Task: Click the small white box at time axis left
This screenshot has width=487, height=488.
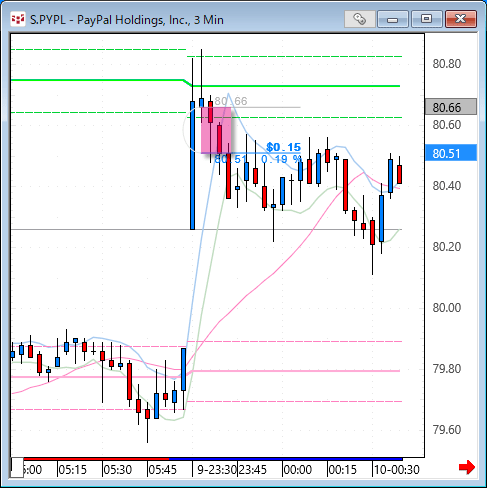Action: [x=17, y=467]
